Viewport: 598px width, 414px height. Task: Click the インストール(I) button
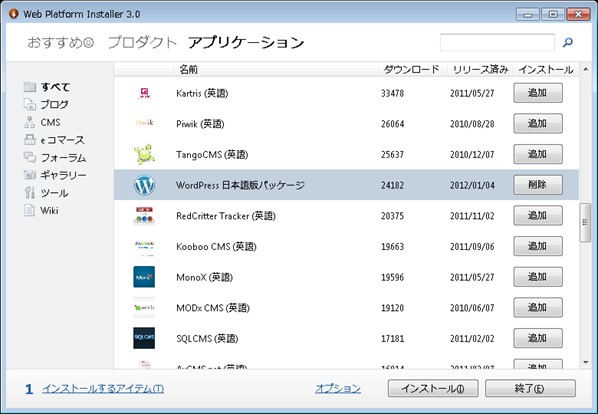click(433, 388)
